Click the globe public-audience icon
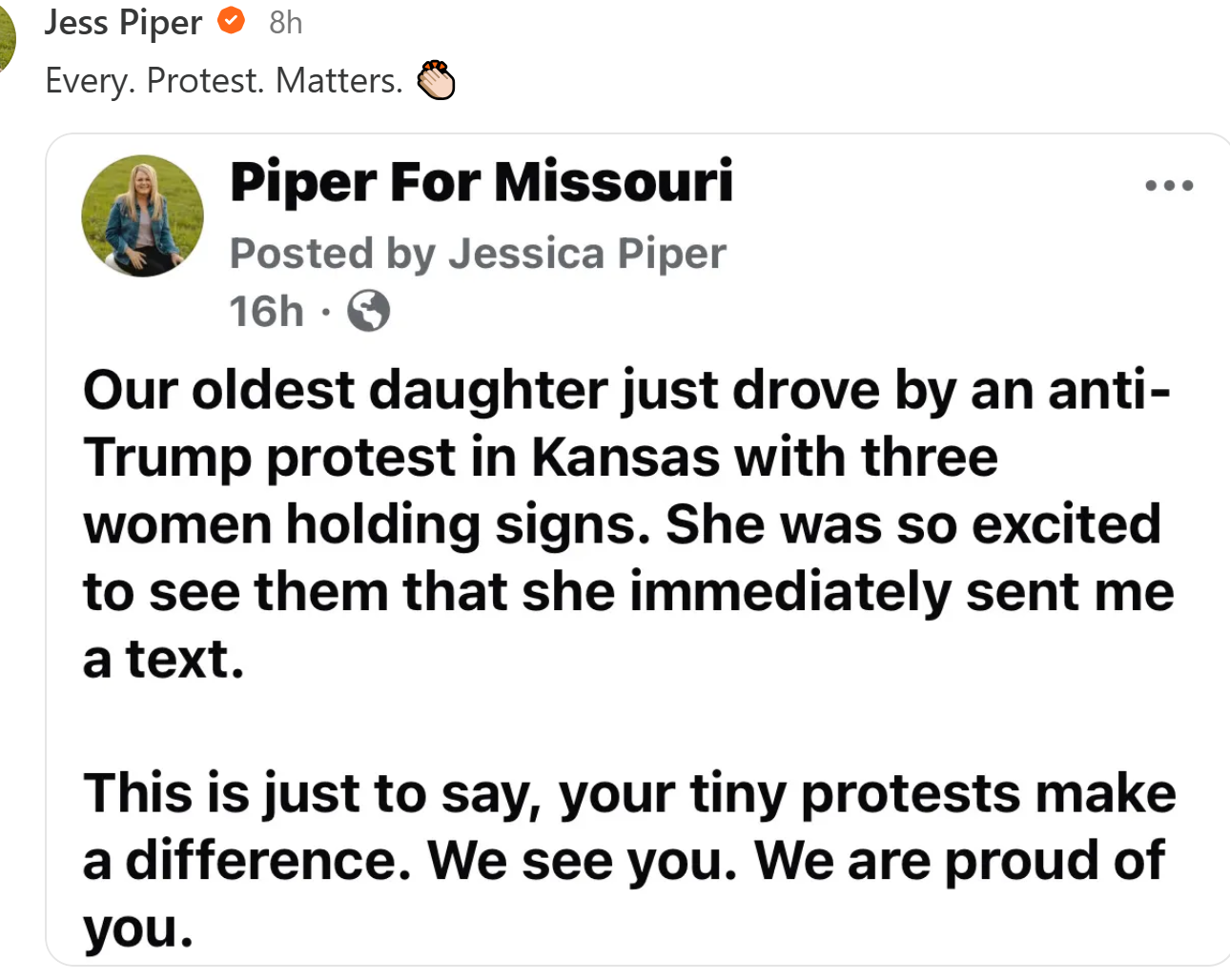The image size is (1230, 980). click(x=368, y=311)
